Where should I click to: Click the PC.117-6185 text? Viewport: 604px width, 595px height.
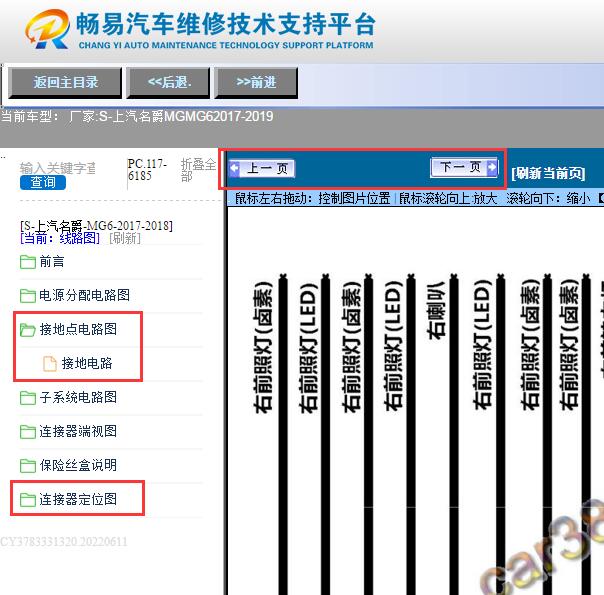(147, 169)
